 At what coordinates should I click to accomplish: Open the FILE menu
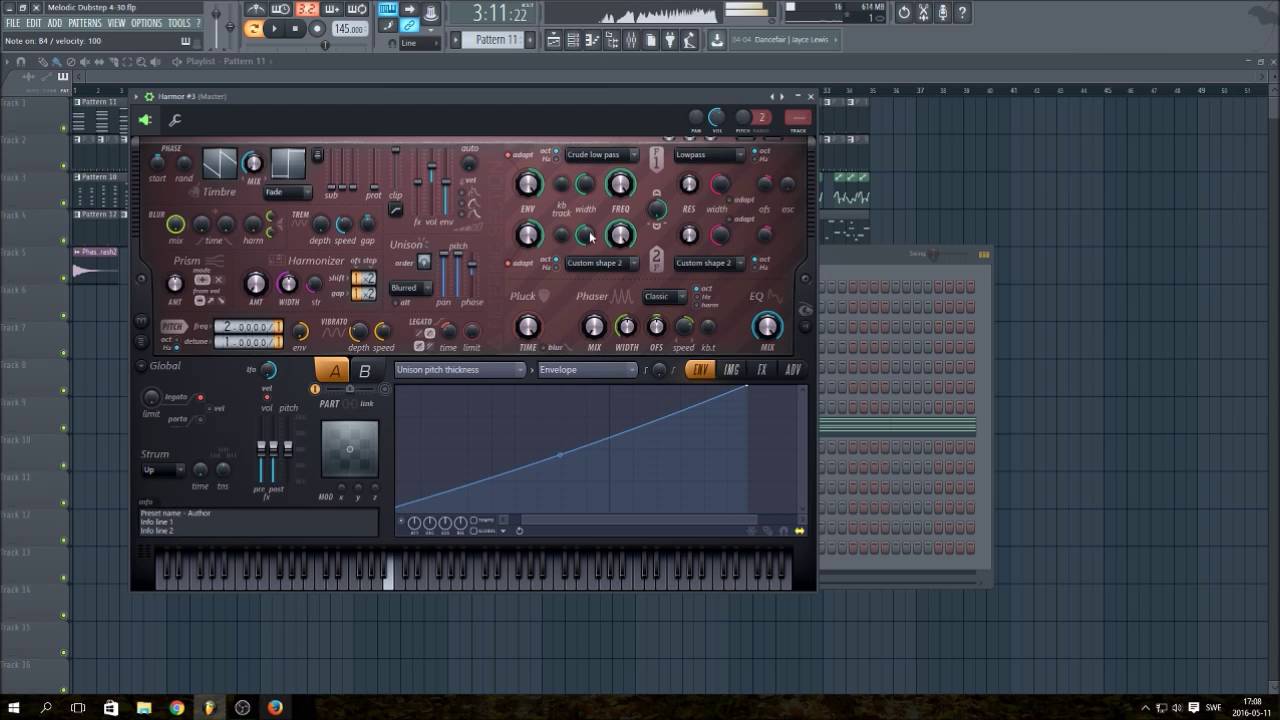pyautogui.click(x=13, y=23)
